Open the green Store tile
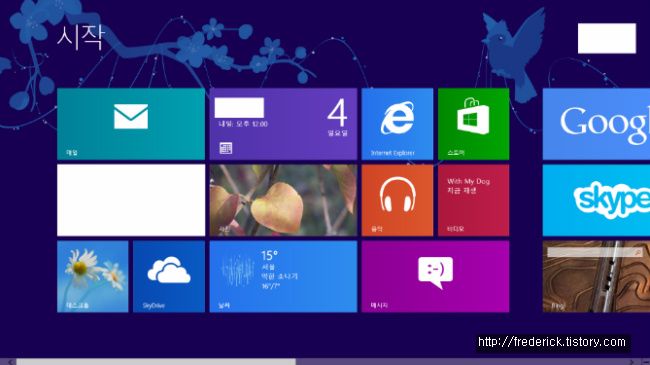The width and height of the screenshot is (650, 365). pyautogui.click(x=473, y=124)
